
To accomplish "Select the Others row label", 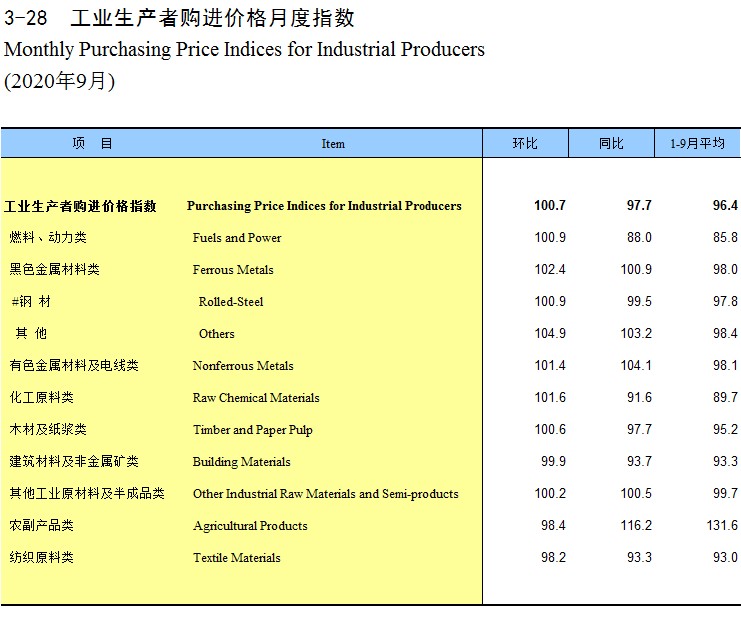I will [x=216, y=334].
